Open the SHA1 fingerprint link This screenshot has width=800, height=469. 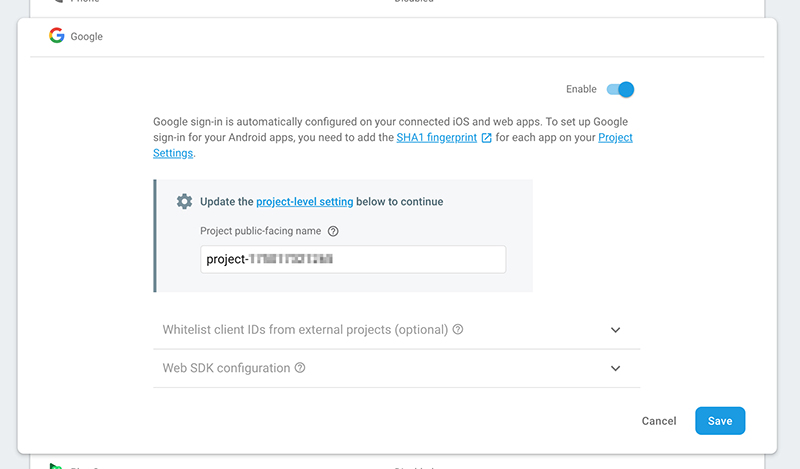click(437, 137)
